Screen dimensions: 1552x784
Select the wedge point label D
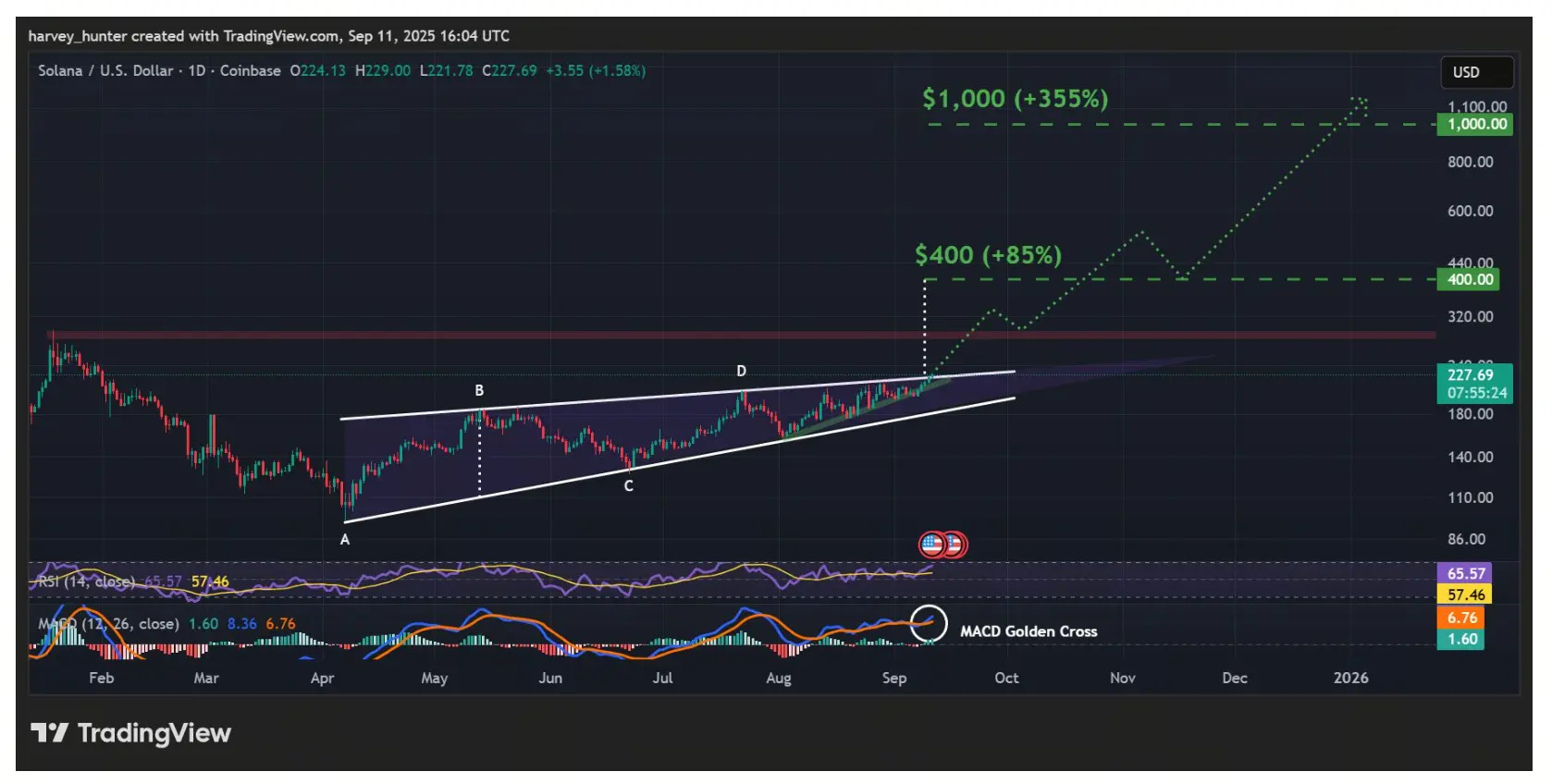(x=741, y=371)
